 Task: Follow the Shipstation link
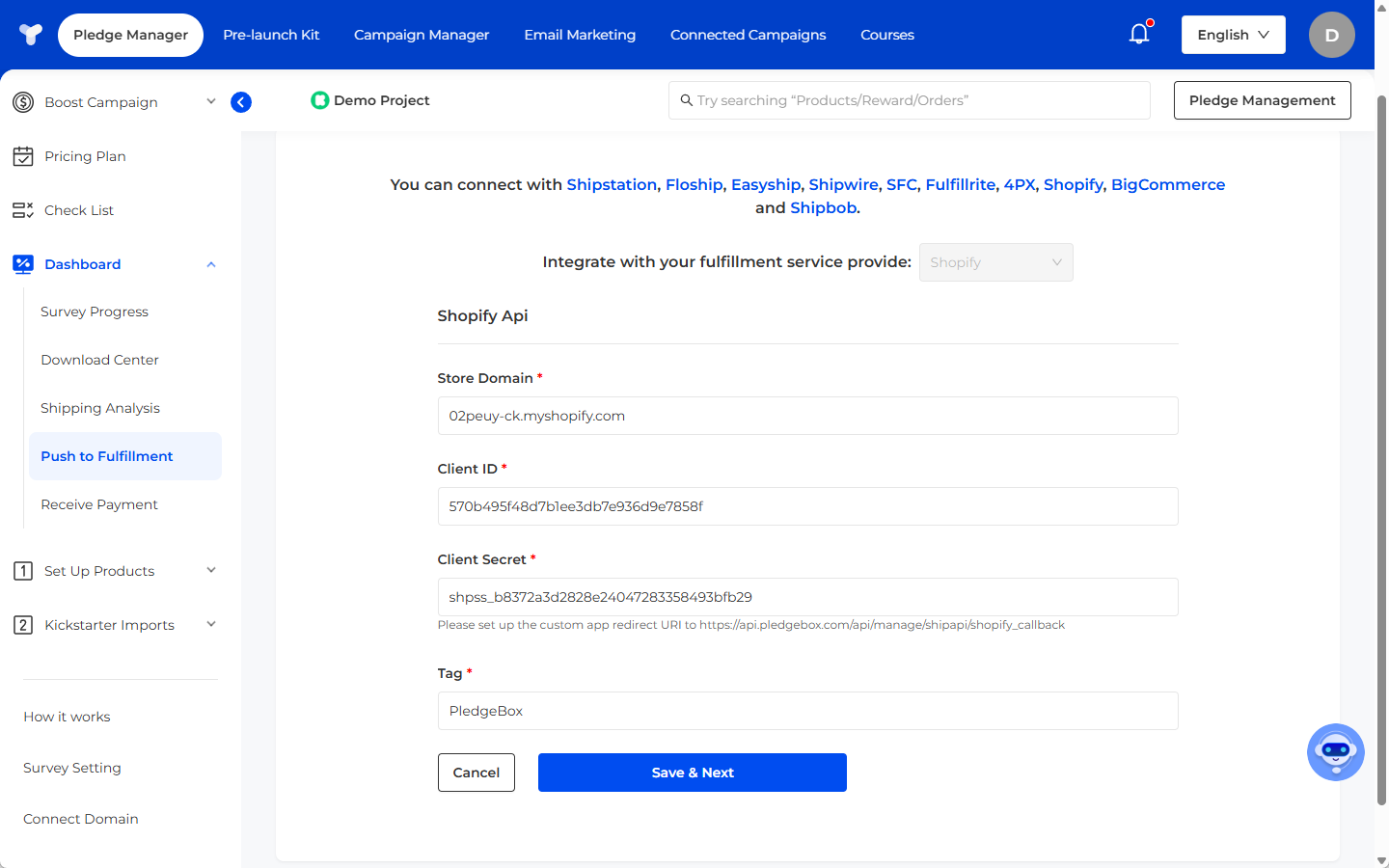click(612, 184)
